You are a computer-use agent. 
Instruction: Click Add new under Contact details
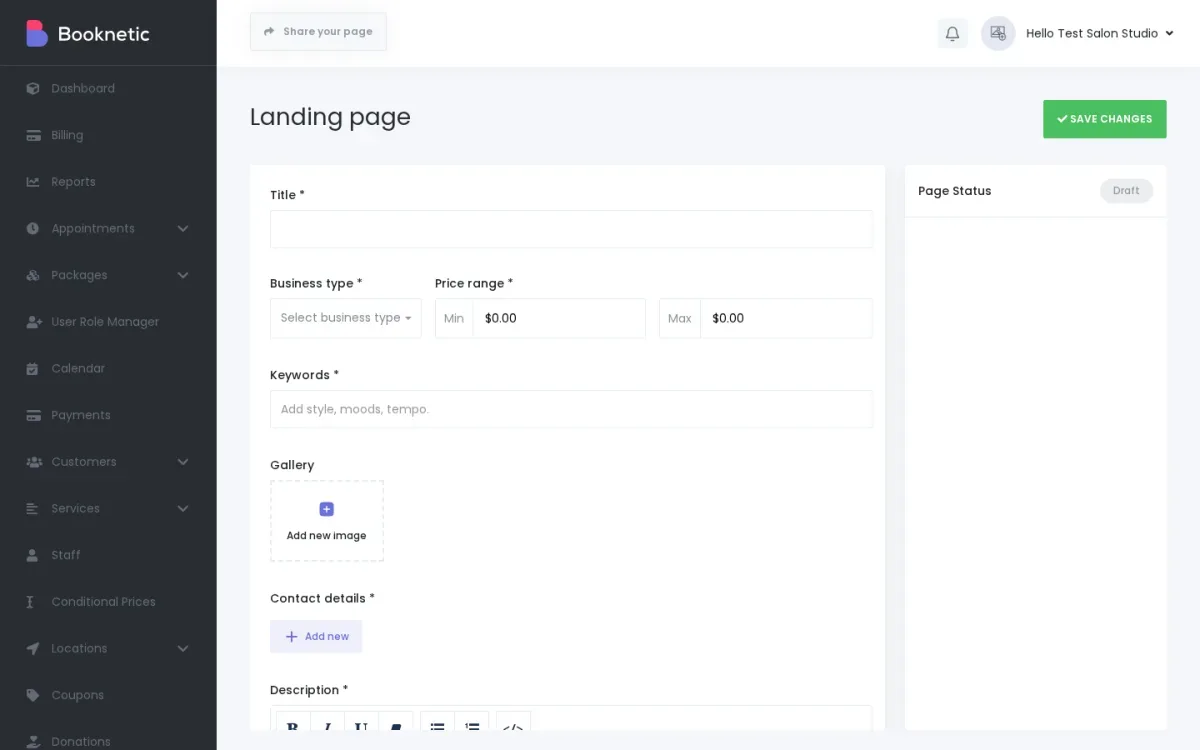coord(316,636)
